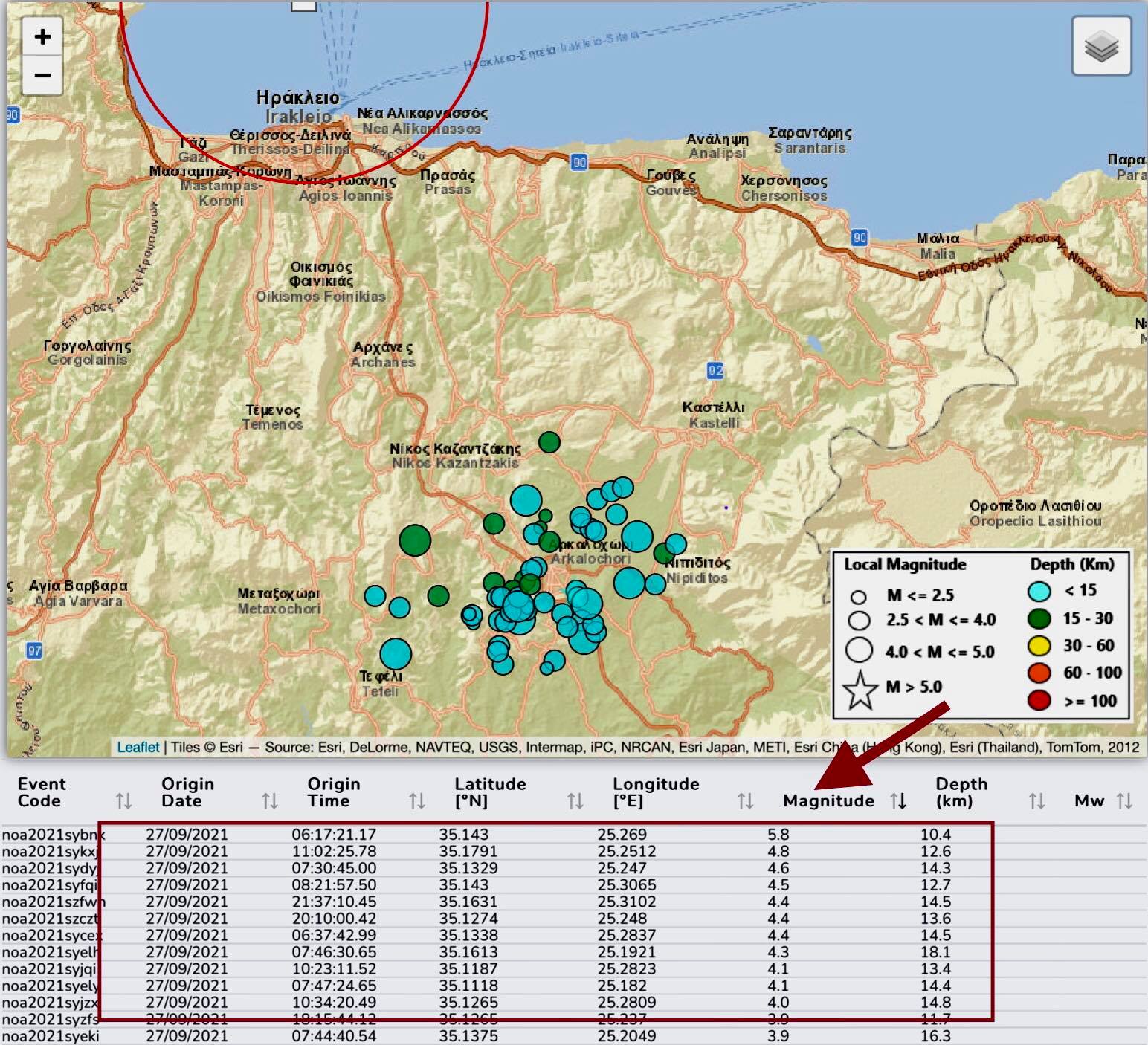This screenshot has height=1045, width=1148.
Task: Click the Origin Date column header
Action: tap(187, 792)
